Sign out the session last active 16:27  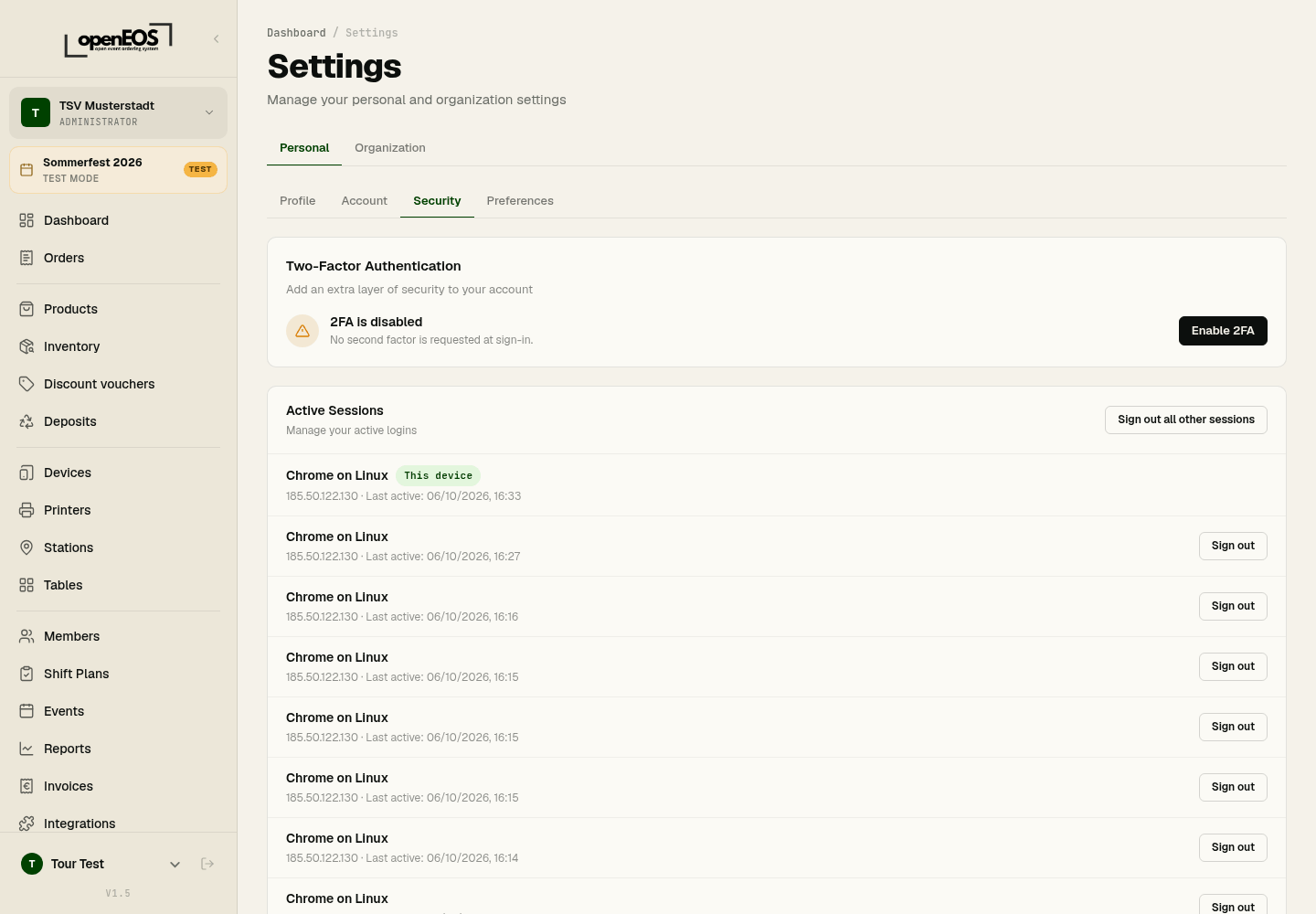[1233, 546]
